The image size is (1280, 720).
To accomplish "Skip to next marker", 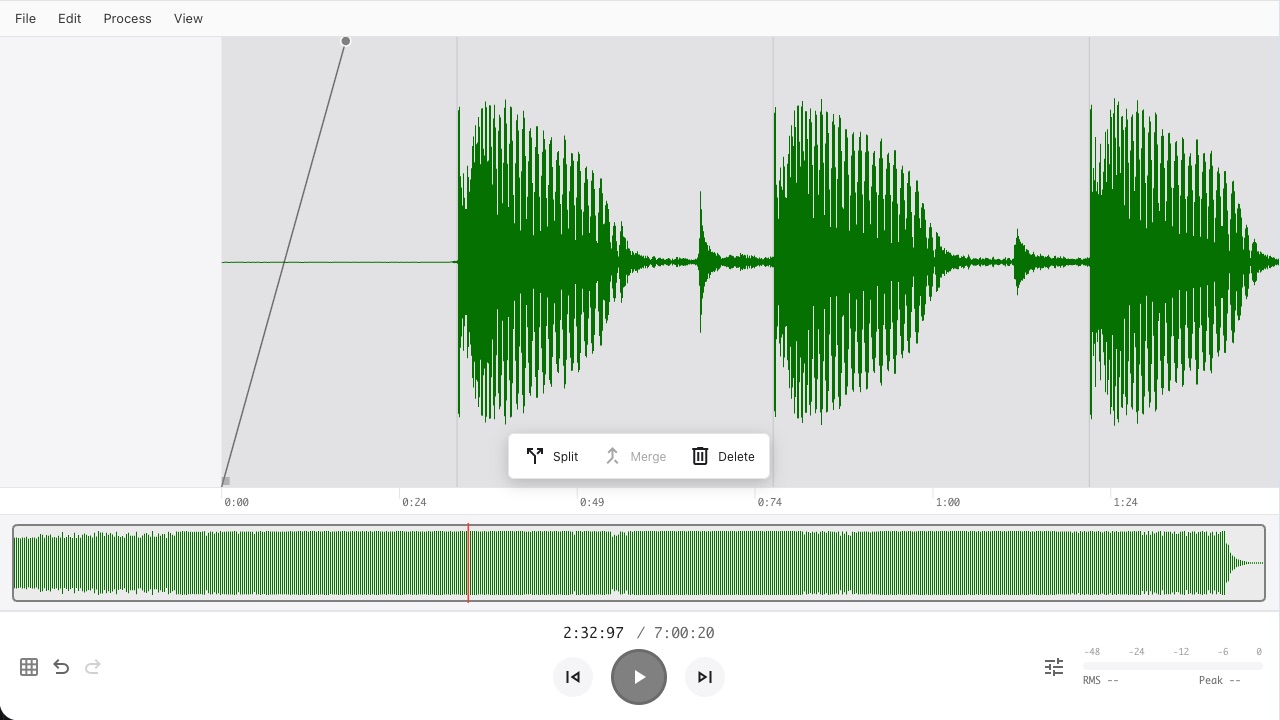I will pyautogui.click(x=705, y=677).
